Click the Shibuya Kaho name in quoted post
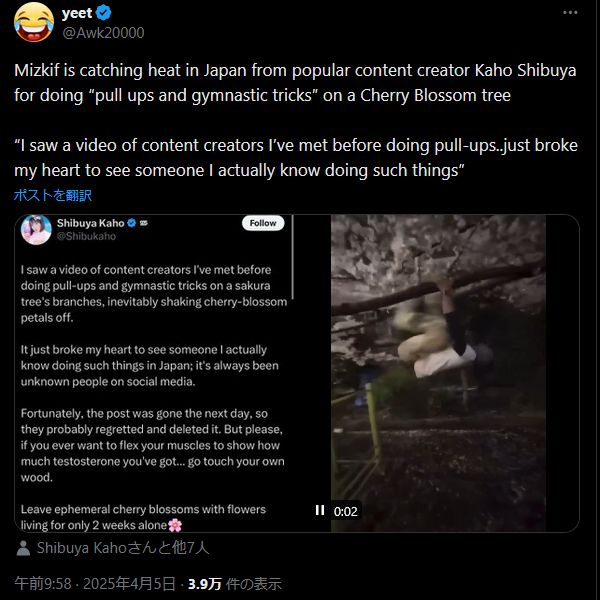 click(91, 223)
